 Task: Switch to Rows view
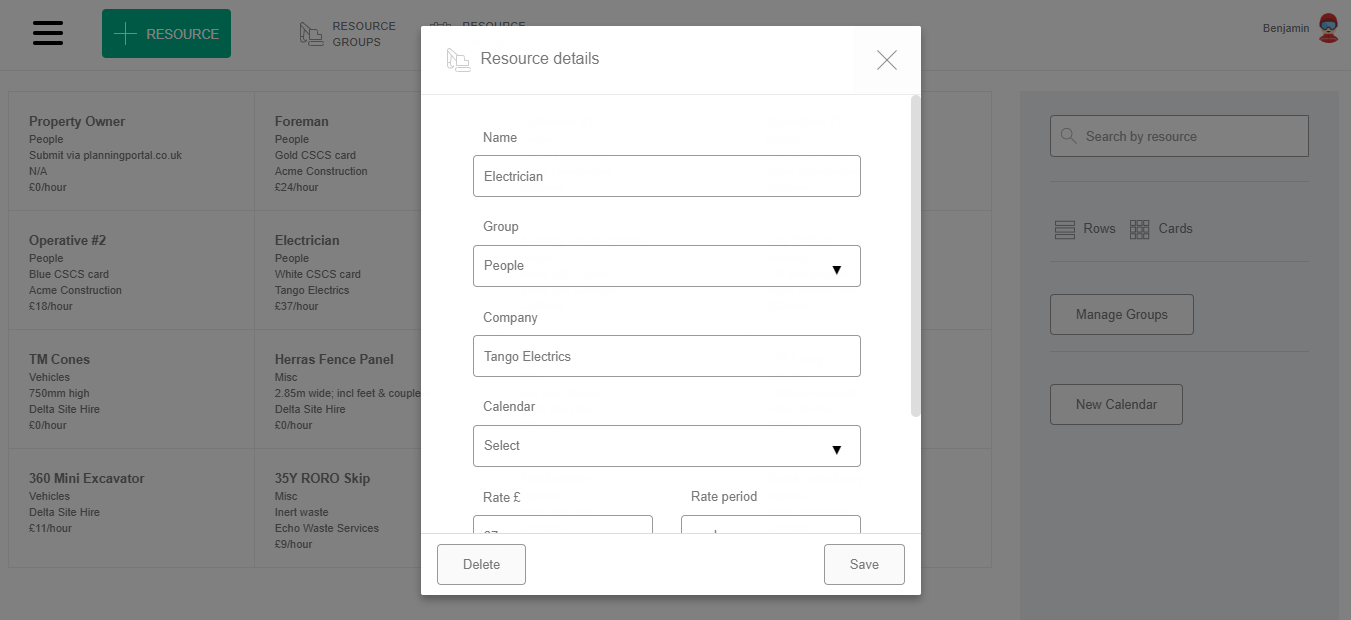click(1085, 229)
